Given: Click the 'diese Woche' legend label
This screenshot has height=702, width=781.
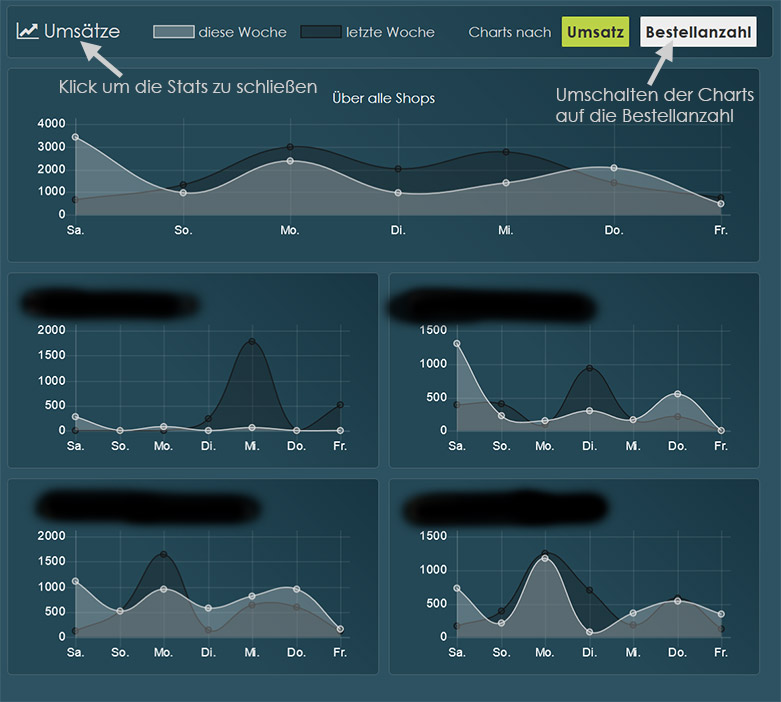Looking at the screenshot, I should pyautogui.click(x=243, y=32).
